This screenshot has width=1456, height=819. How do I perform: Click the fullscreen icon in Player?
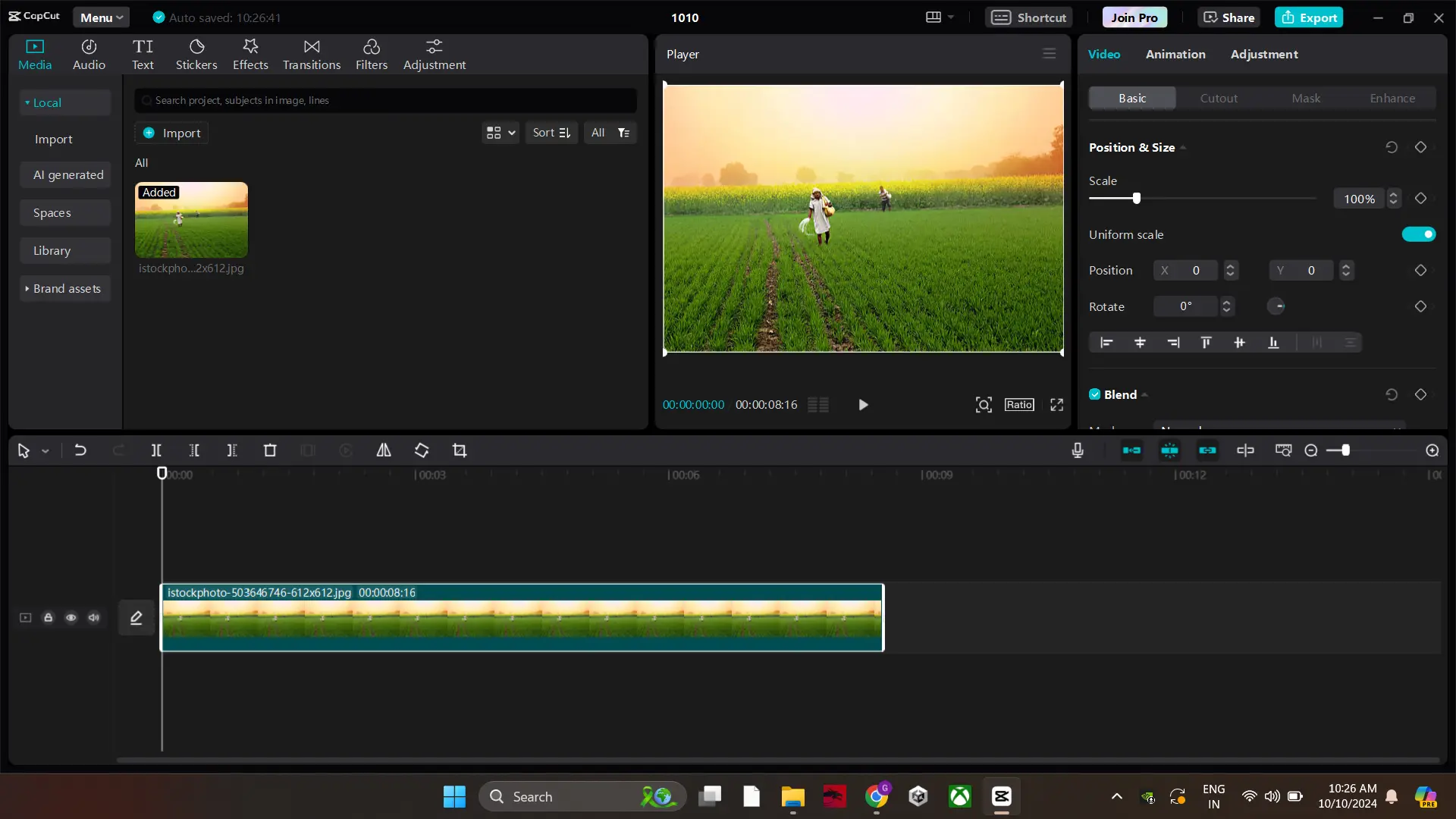click(1056, 405)
